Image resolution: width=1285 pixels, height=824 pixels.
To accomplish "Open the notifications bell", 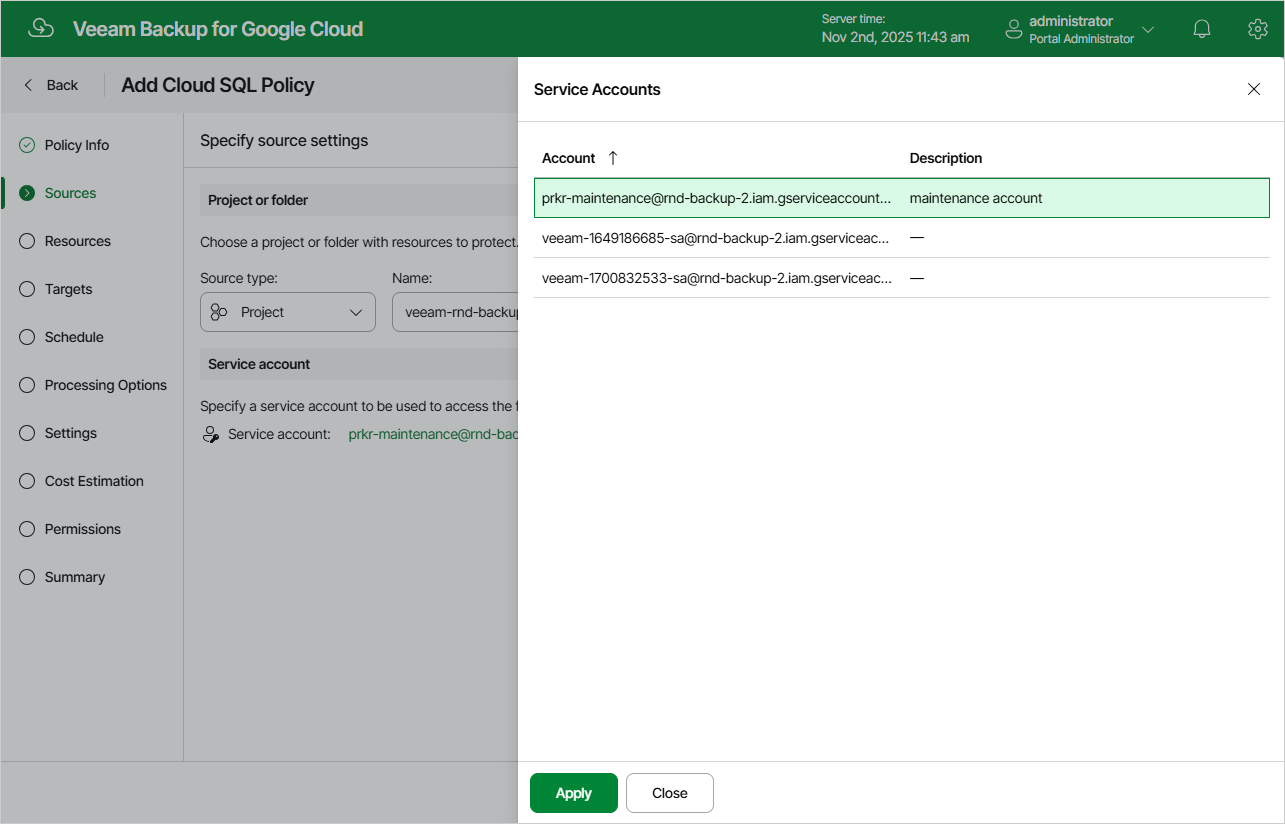I will click(1202, 29).
